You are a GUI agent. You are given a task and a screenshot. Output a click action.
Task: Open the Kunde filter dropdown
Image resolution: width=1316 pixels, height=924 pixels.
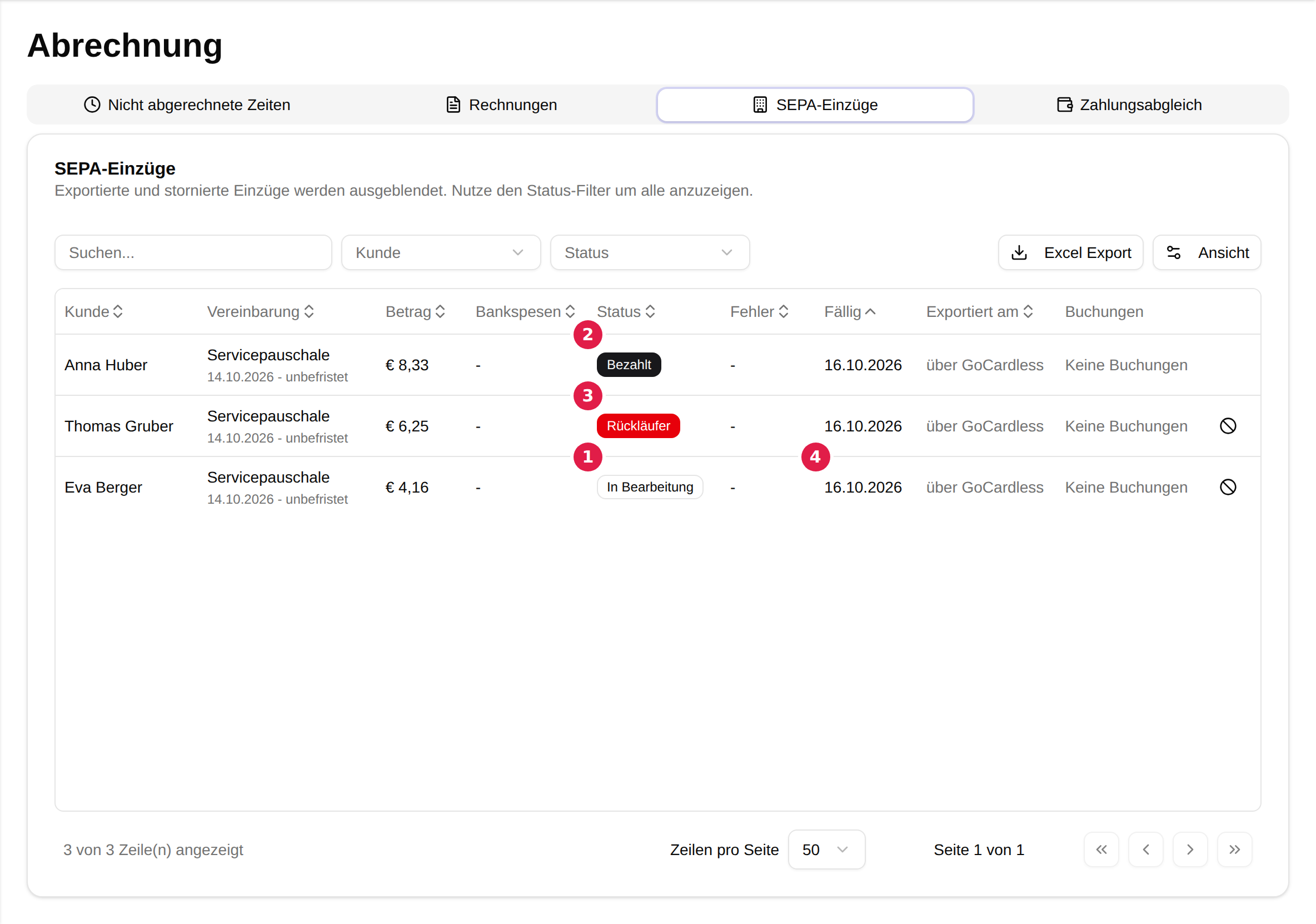[441, 252]
